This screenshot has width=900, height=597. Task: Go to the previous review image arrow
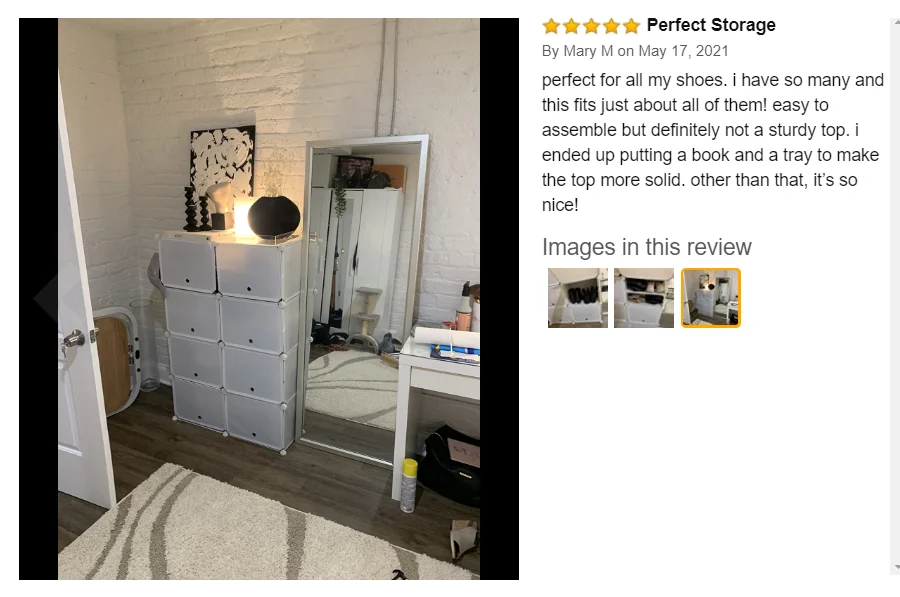click(45, 297)
